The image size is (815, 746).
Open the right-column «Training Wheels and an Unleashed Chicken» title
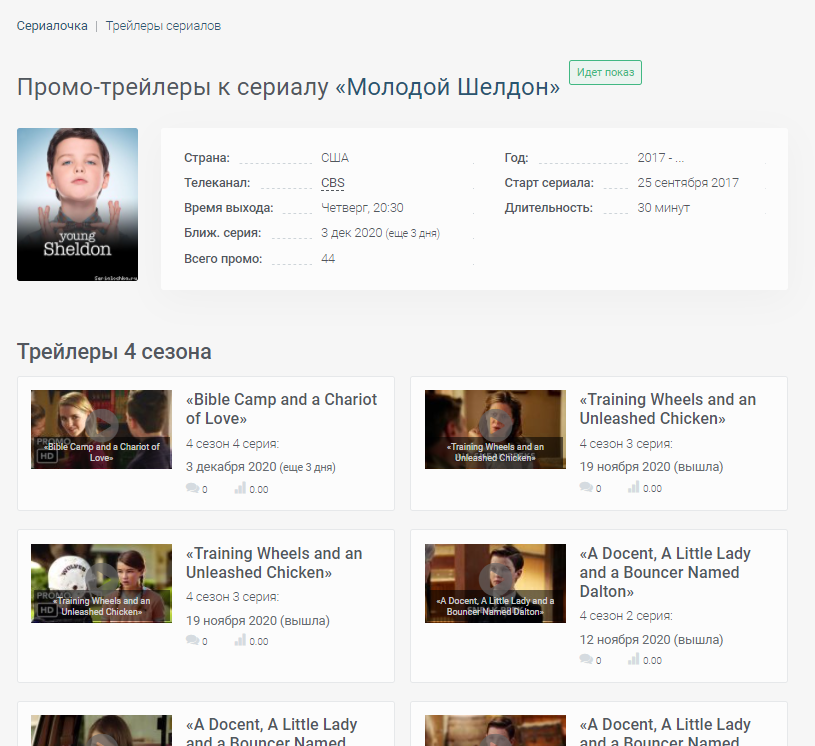point(667,409)
